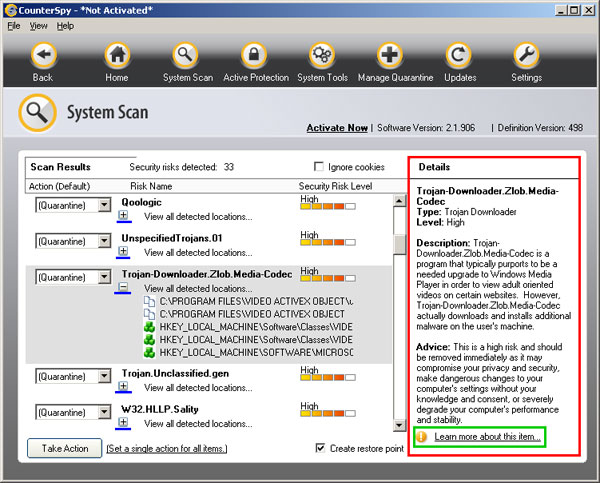The width and height of the screenshot is (600, 483).
Task: Open the Home toolbar icon
Action: [x=117, y=55]
